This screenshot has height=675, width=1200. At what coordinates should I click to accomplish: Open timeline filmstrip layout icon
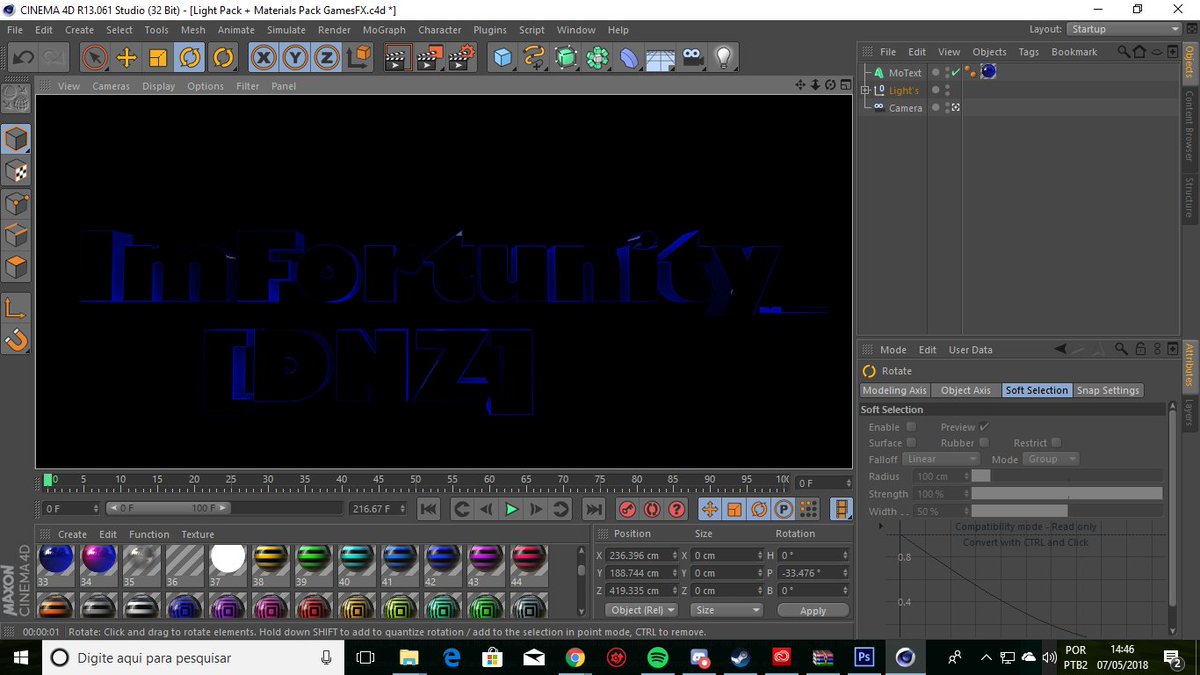843,509
